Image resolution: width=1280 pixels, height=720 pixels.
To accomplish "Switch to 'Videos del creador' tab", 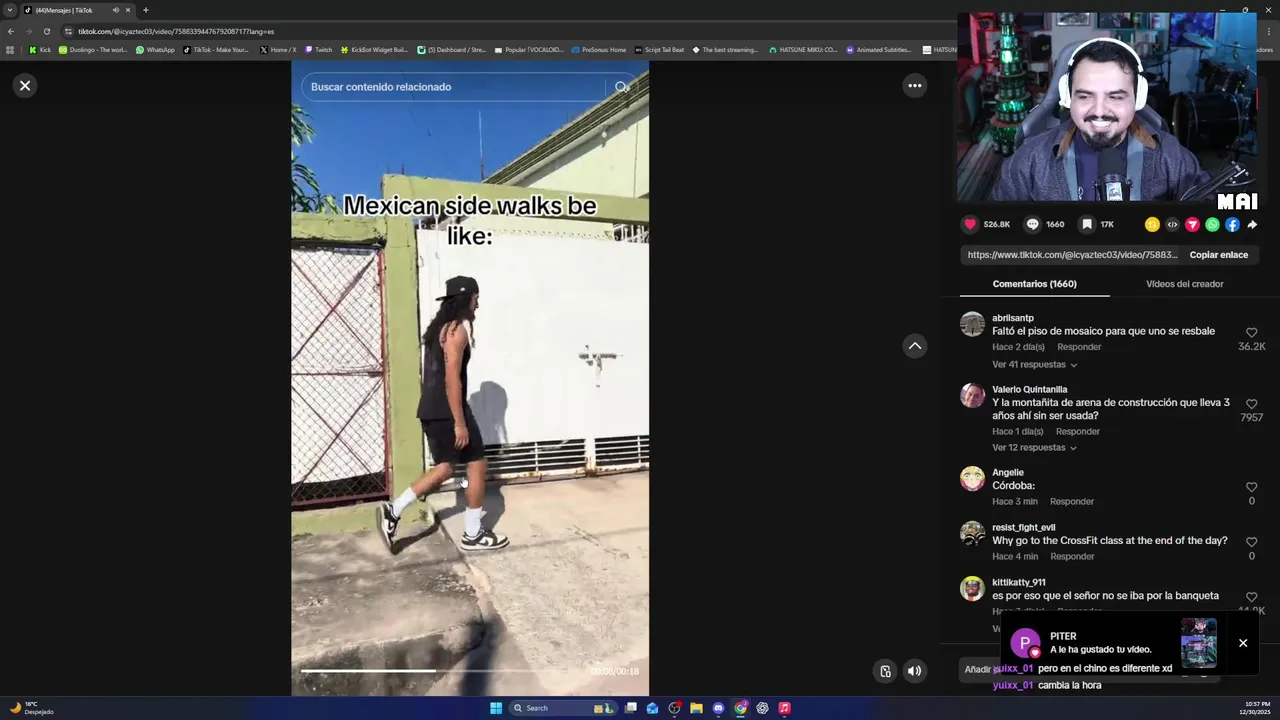I will click(x=1184, y=284).
